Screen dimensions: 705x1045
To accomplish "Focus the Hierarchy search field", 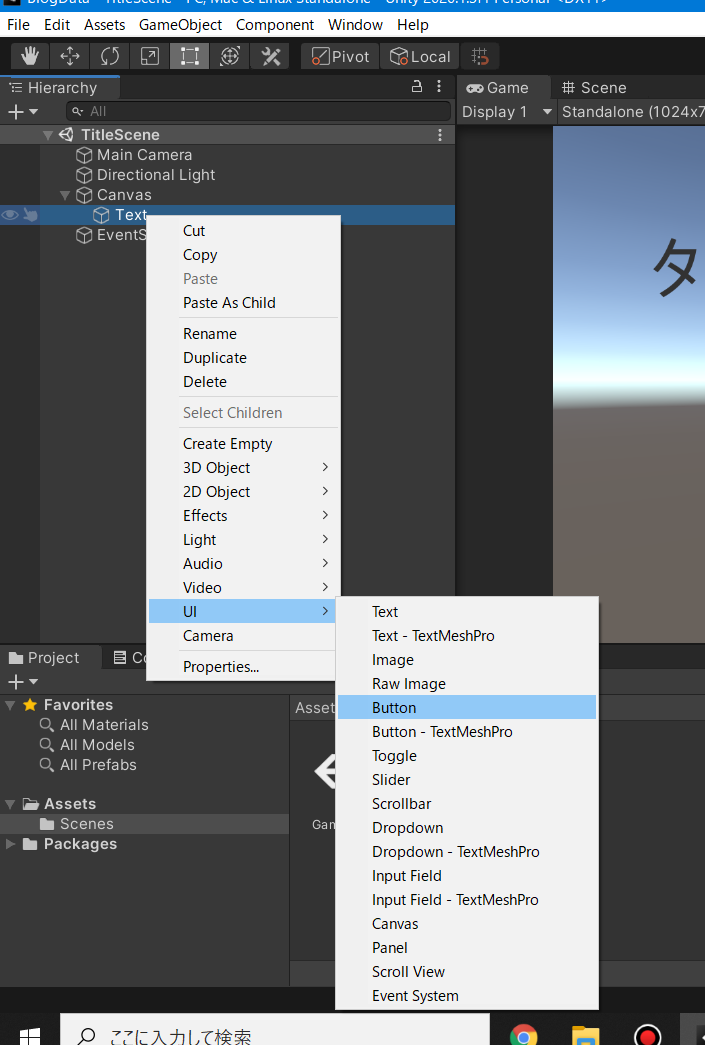I will tap(259, 111).
